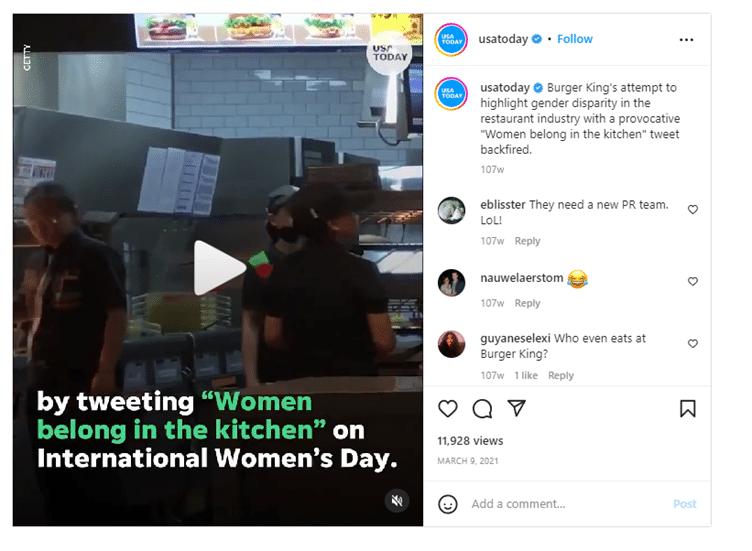
Task: Like nauwelaerstom's comment
Action: [693, 281]
